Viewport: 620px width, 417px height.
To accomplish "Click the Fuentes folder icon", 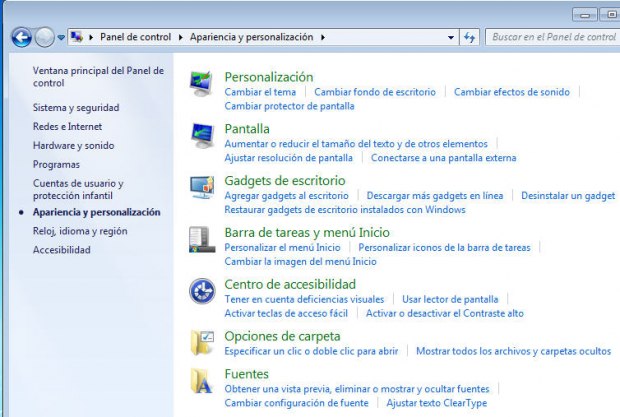I will click(202, 381).
